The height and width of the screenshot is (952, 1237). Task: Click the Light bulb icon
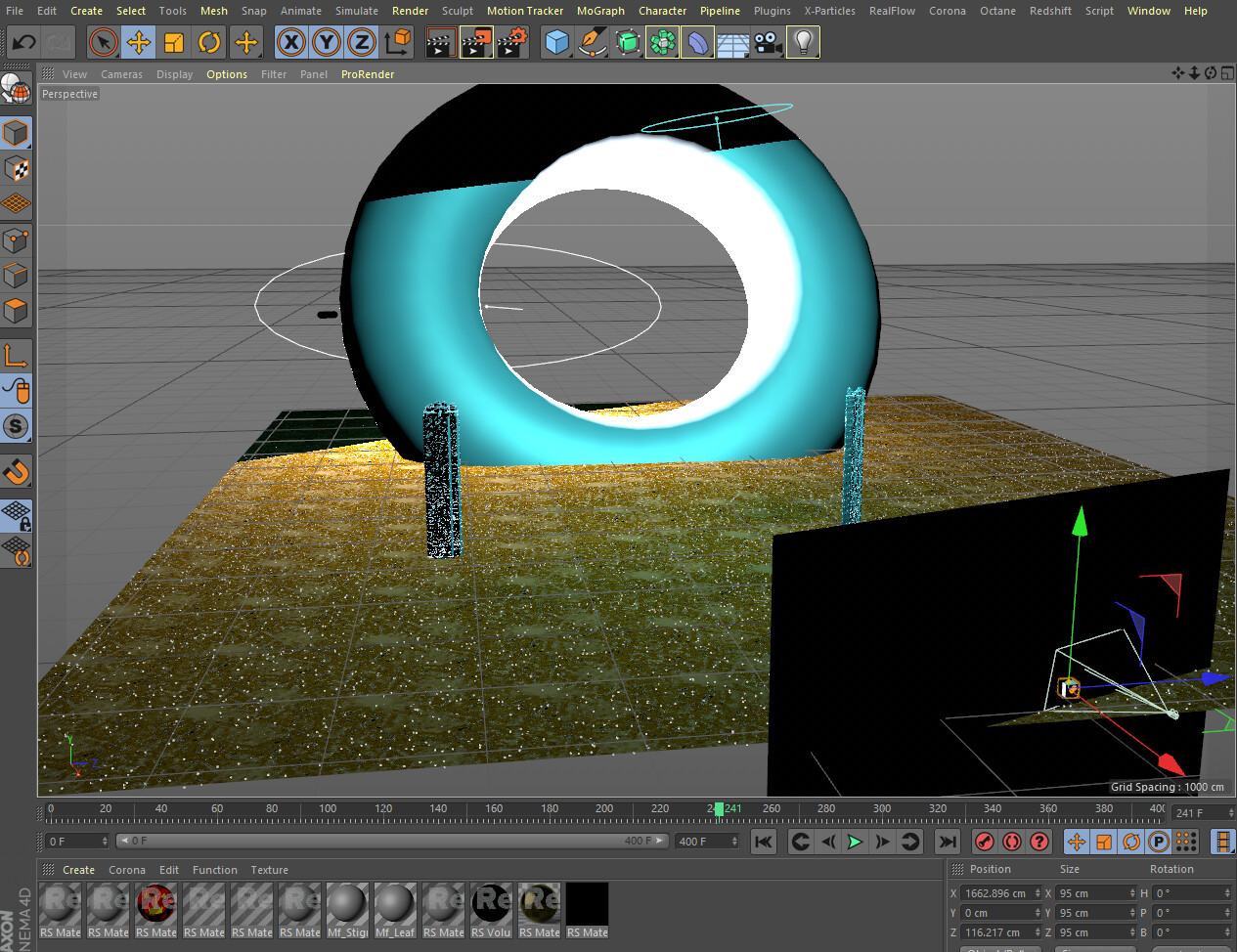click(803, 42)
